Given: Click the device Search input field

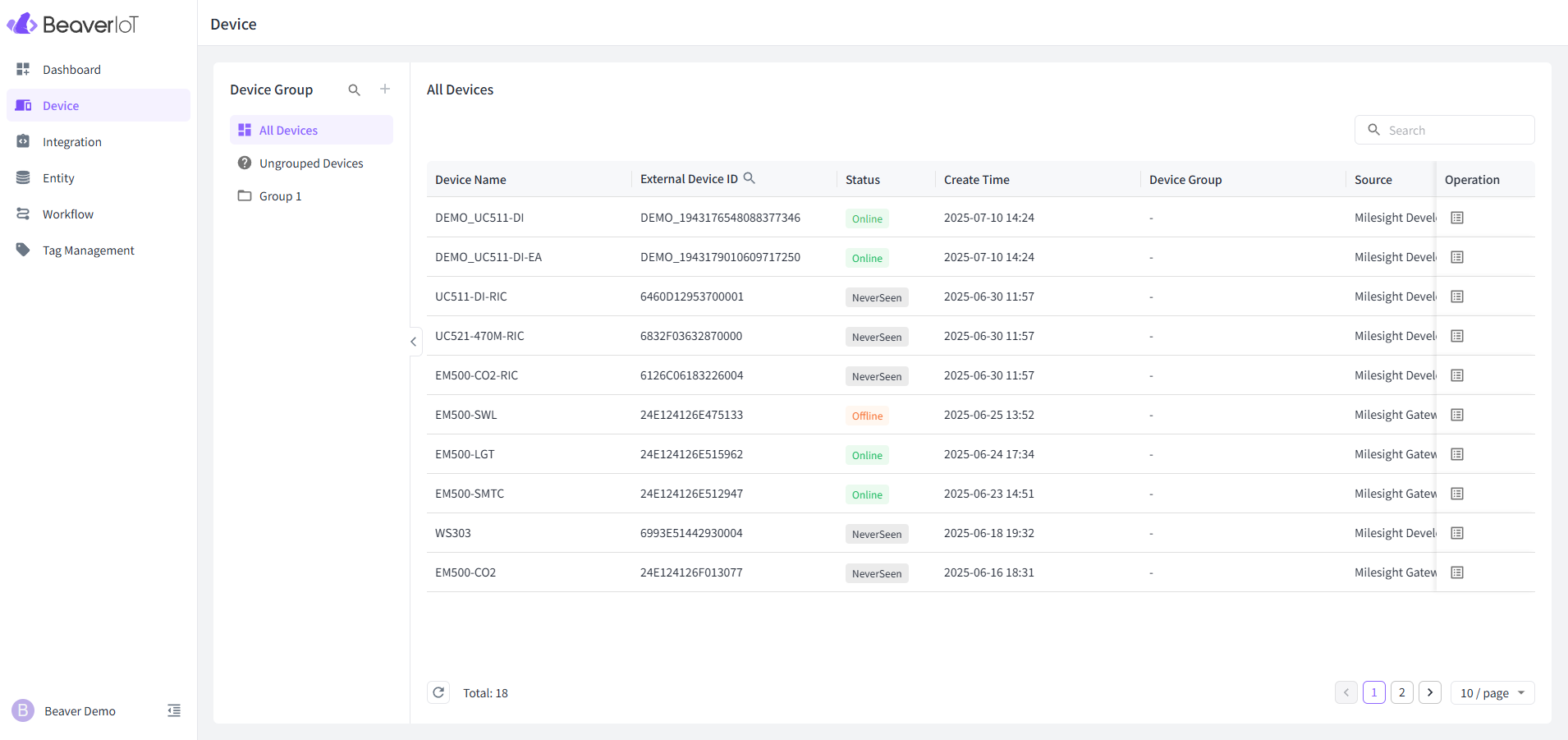Looking at the screenshot, I should coord(1455,130).
